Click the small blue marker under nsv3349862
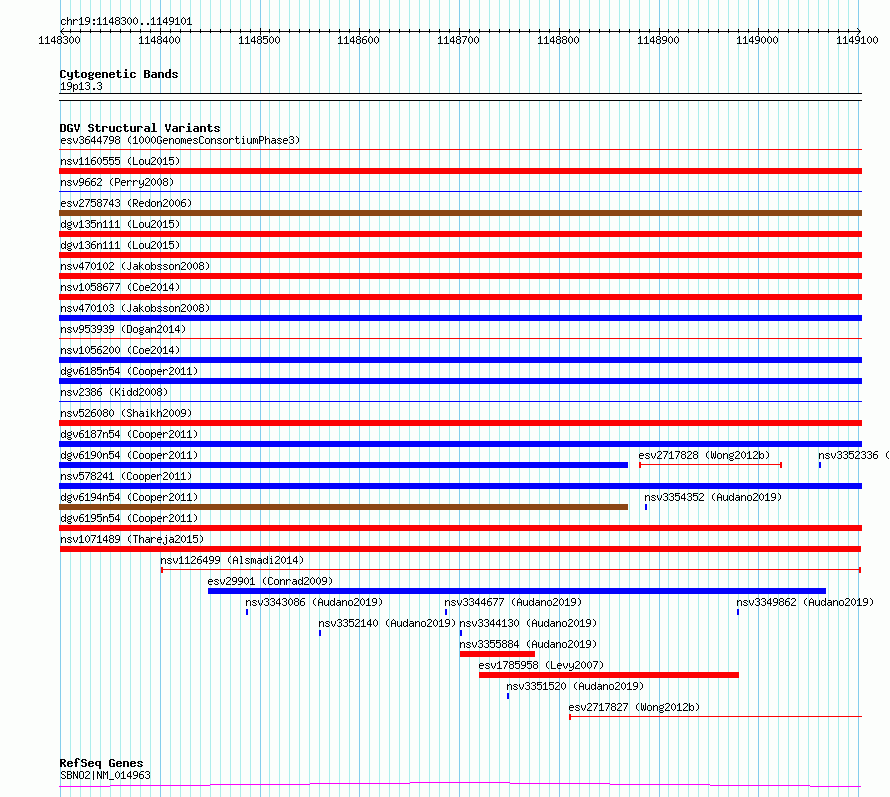 point(738,612)
